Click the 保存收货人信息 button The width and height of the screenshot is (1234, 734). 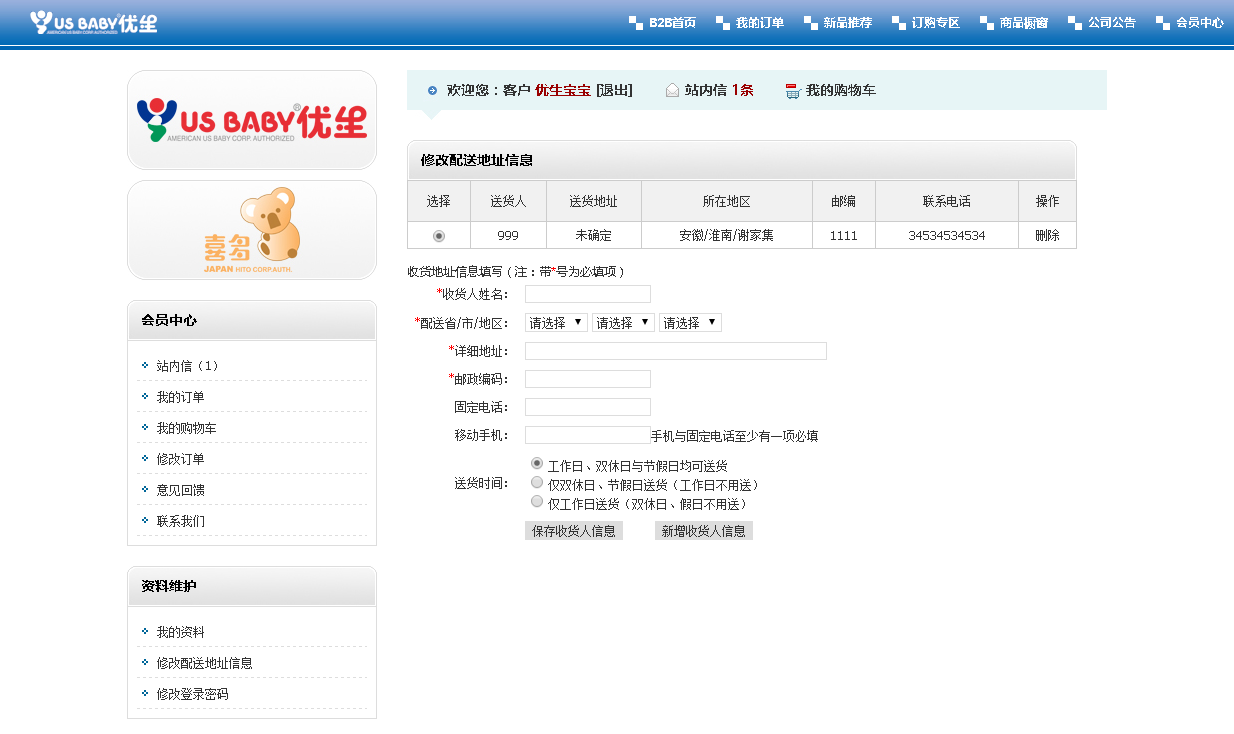tap(574, 531)
